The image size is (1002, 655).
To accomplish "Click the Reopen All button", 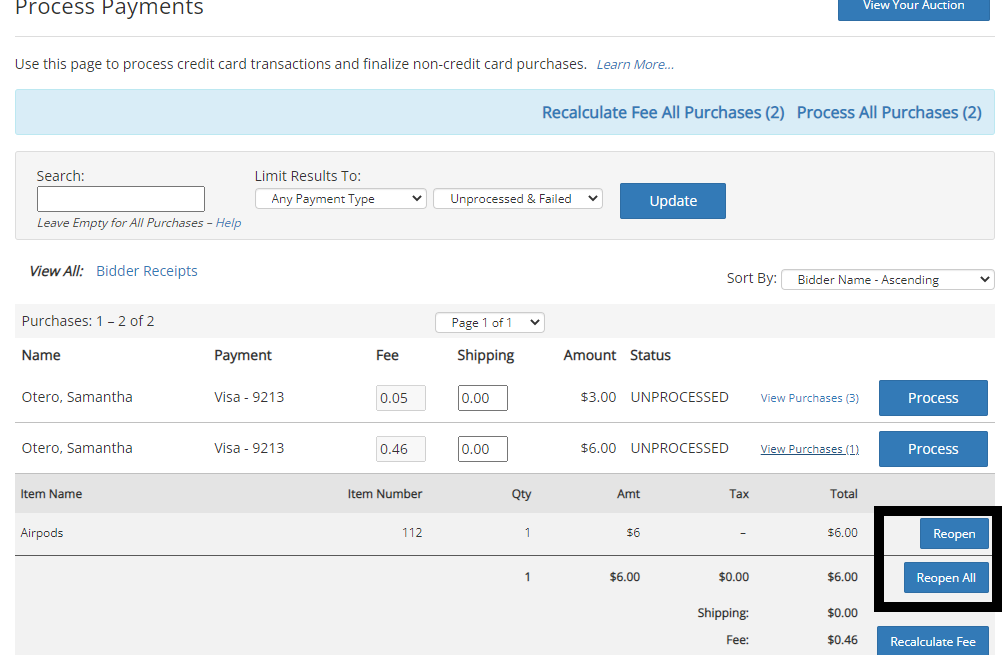I will [x=945, y=578].
